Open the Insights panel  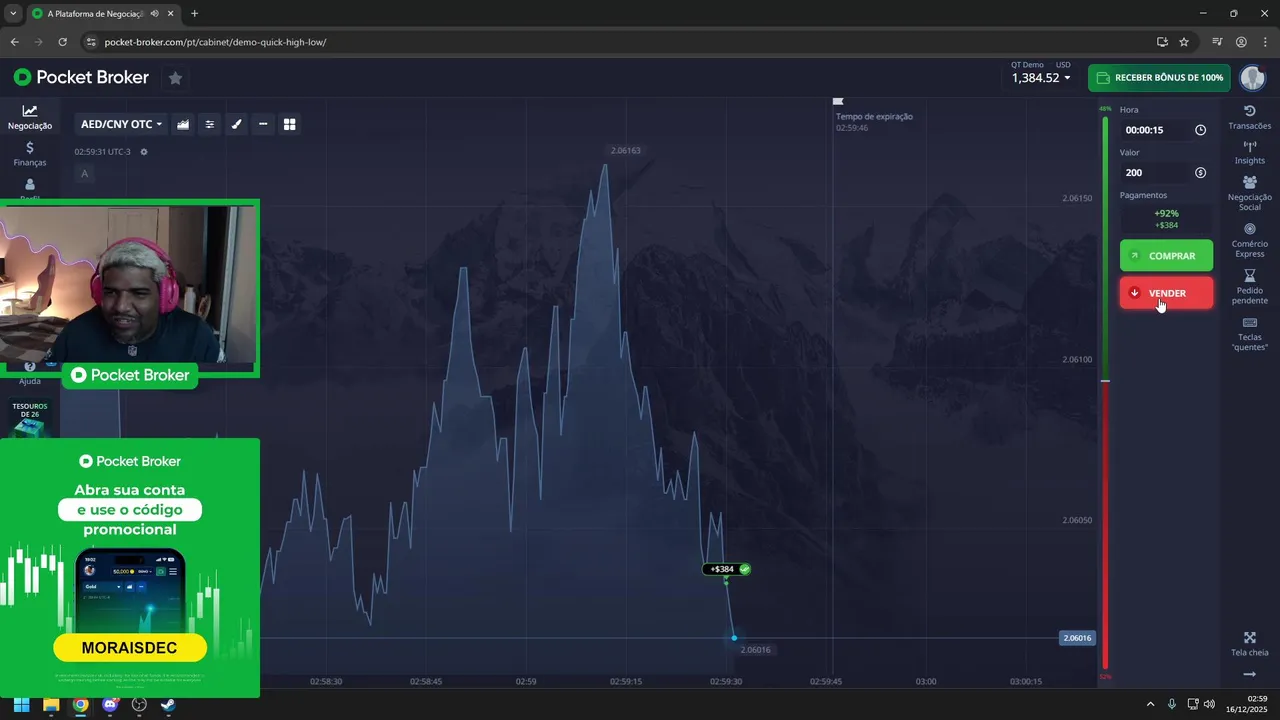(1250, 152)
